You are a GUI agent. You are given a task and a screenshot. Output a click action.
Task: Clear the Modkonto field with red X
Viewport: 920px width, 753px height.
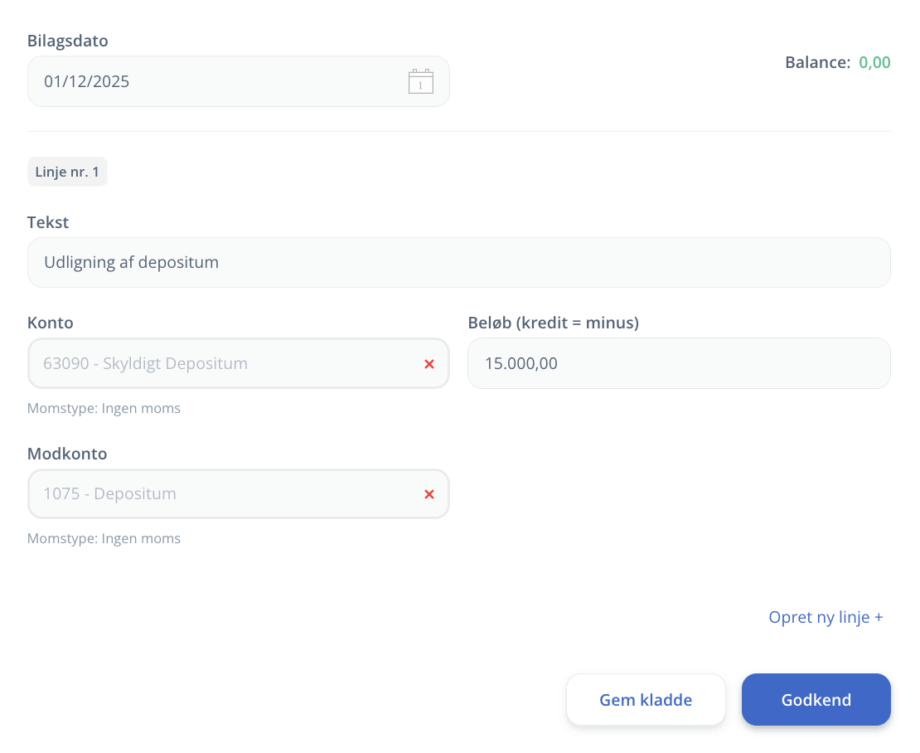pos(429,494)
